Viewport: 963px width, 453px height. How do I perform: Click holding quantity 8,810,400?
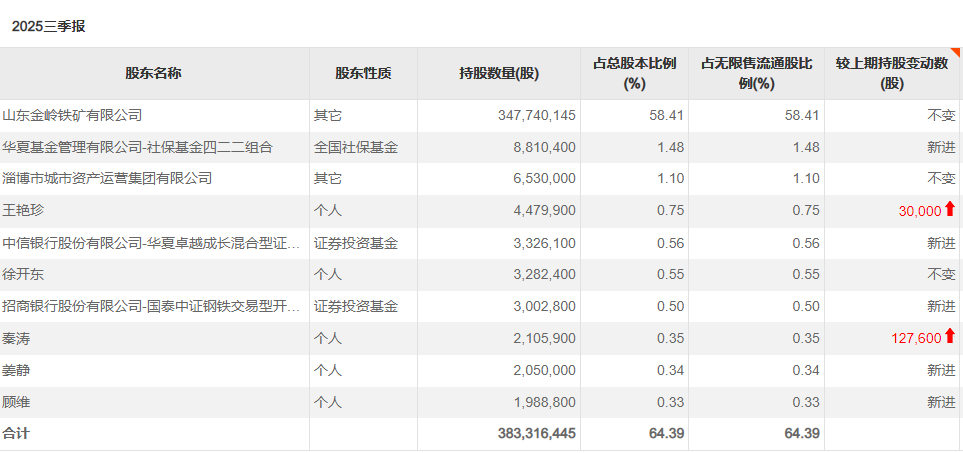tap(545, 147)
